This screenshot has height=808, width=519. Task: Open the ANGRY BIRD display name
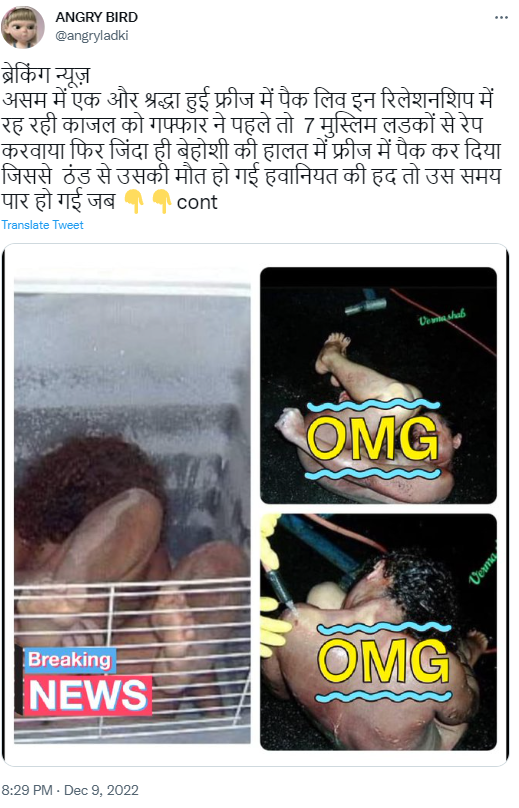tap(96, 17)
